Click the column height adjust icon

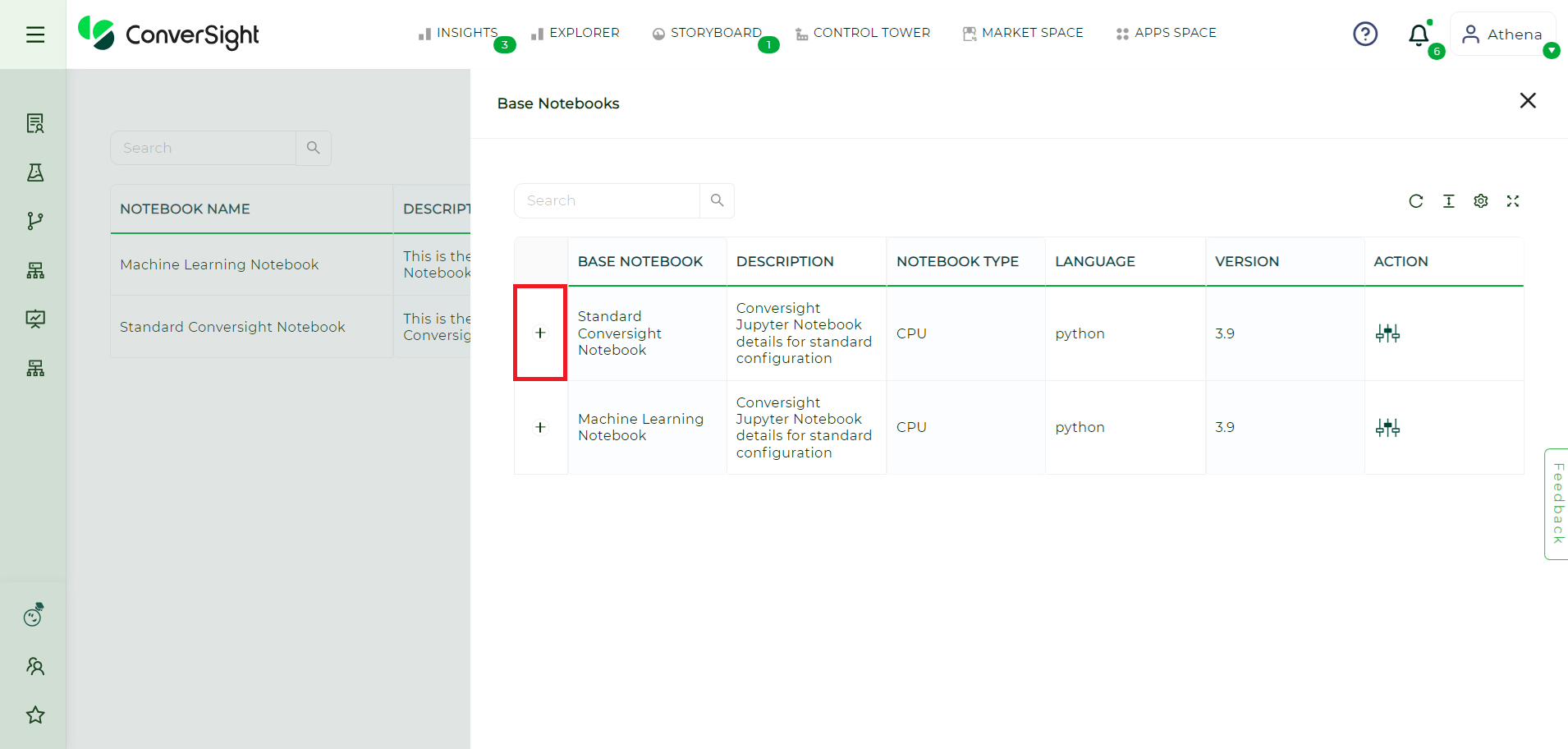[1449, 201]
